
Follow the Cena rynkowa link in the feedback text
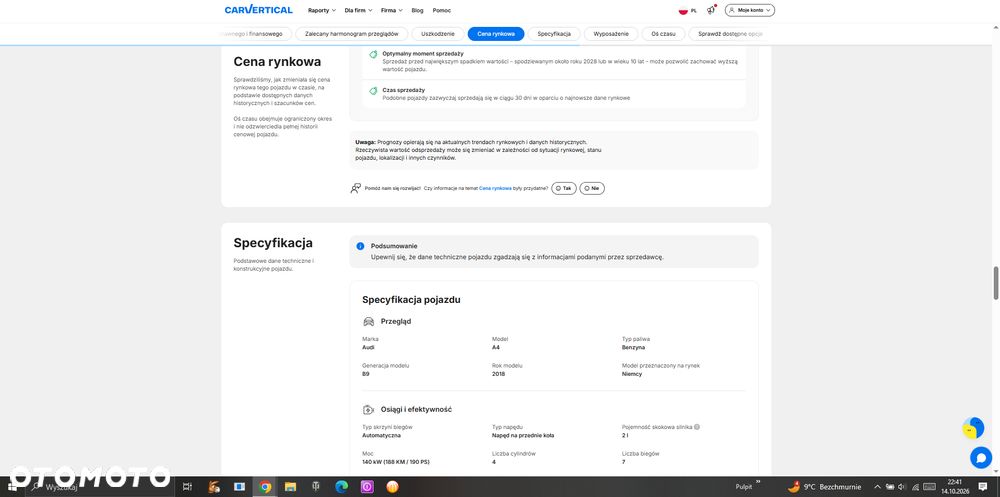[x=495, y=189]
